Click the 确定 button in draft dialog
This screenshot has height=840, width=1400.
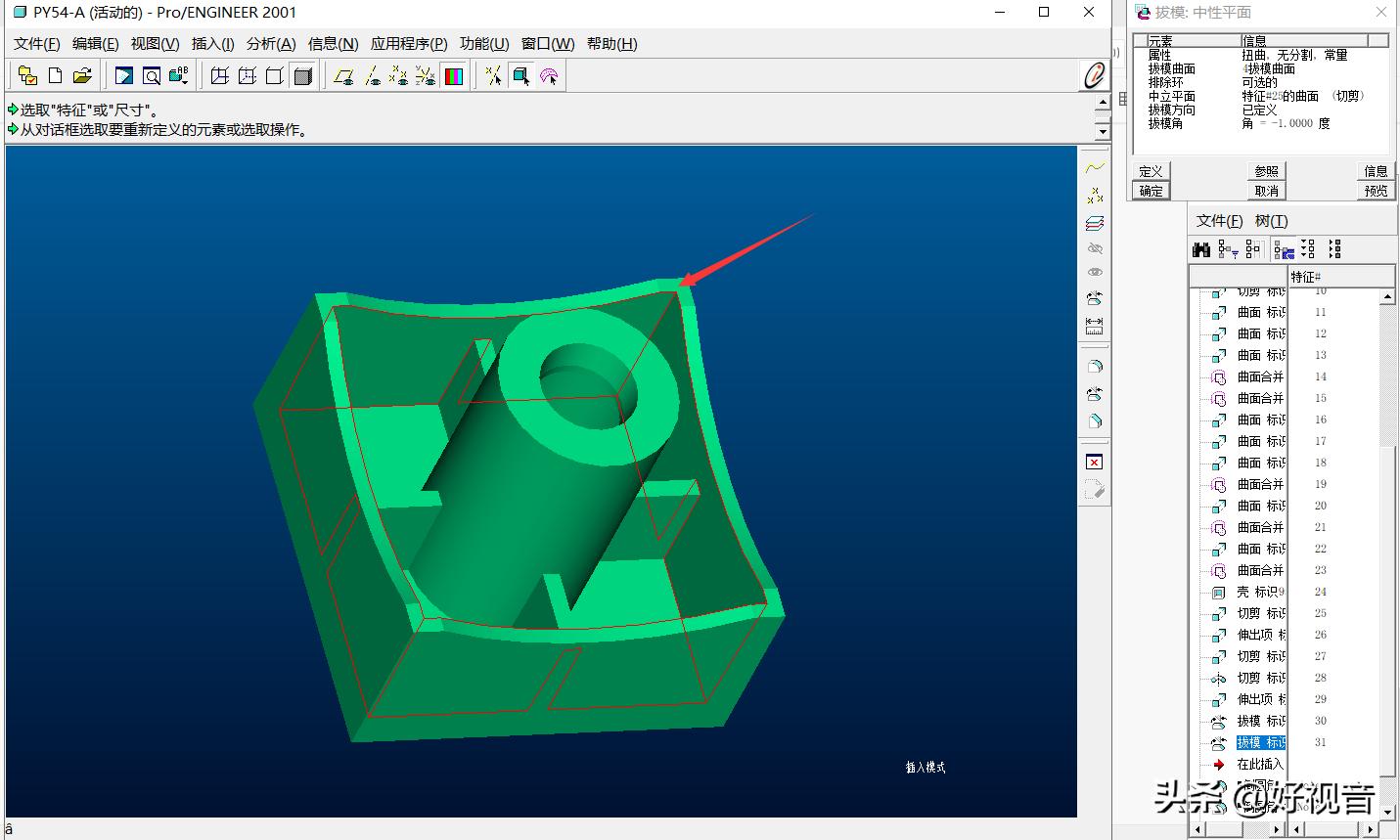tap(1152, 191)
